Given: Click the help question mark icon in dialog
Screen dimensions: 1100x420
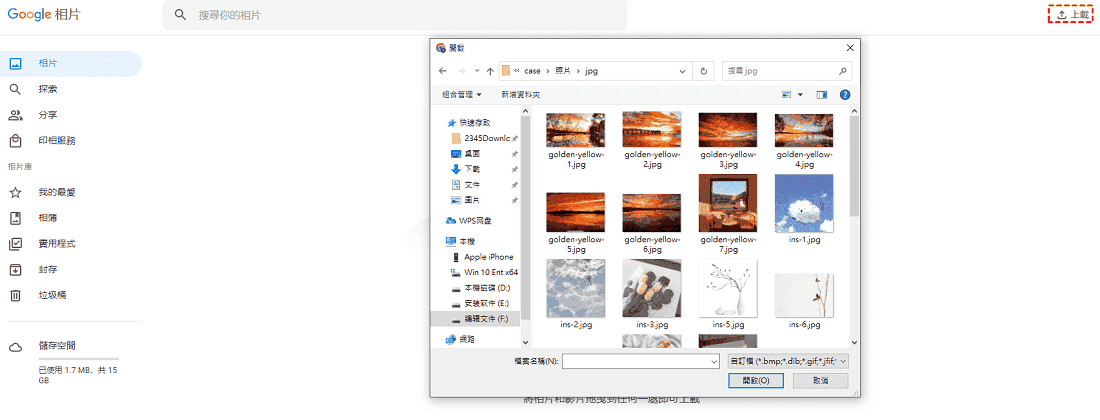Looking at the screenshot, I should pos(845,95).
